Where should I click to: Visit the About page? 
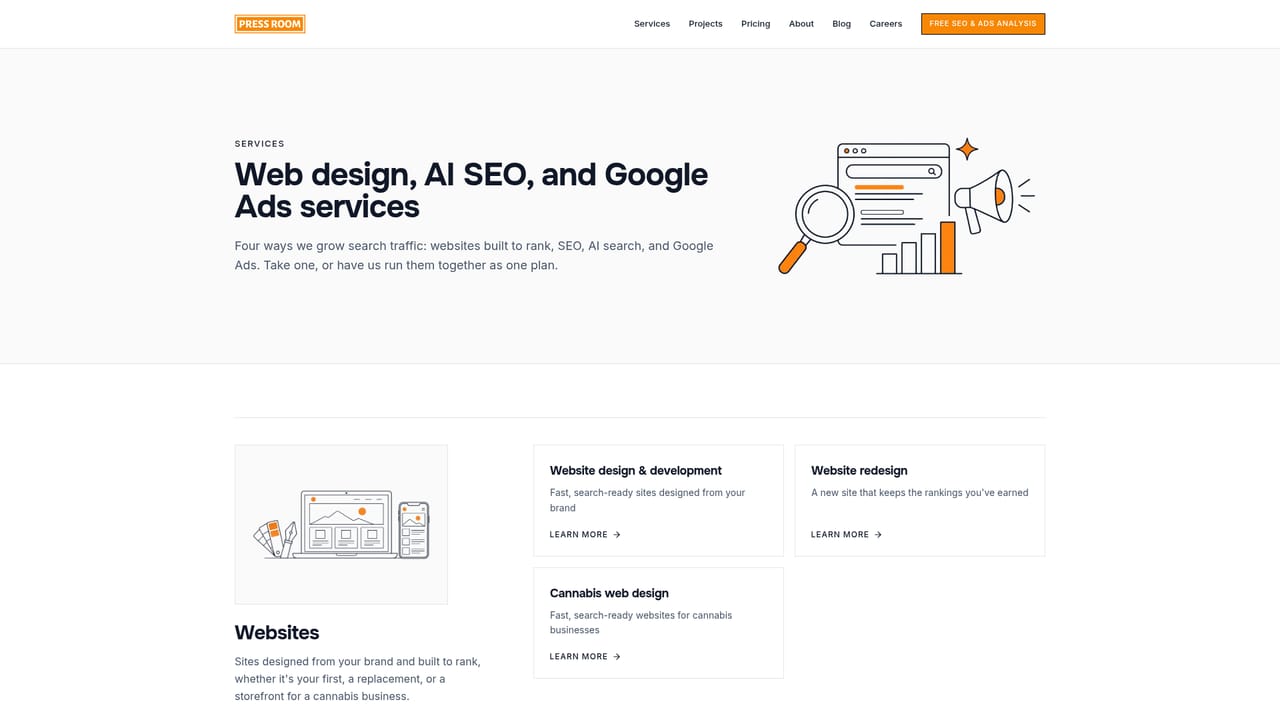801,24
